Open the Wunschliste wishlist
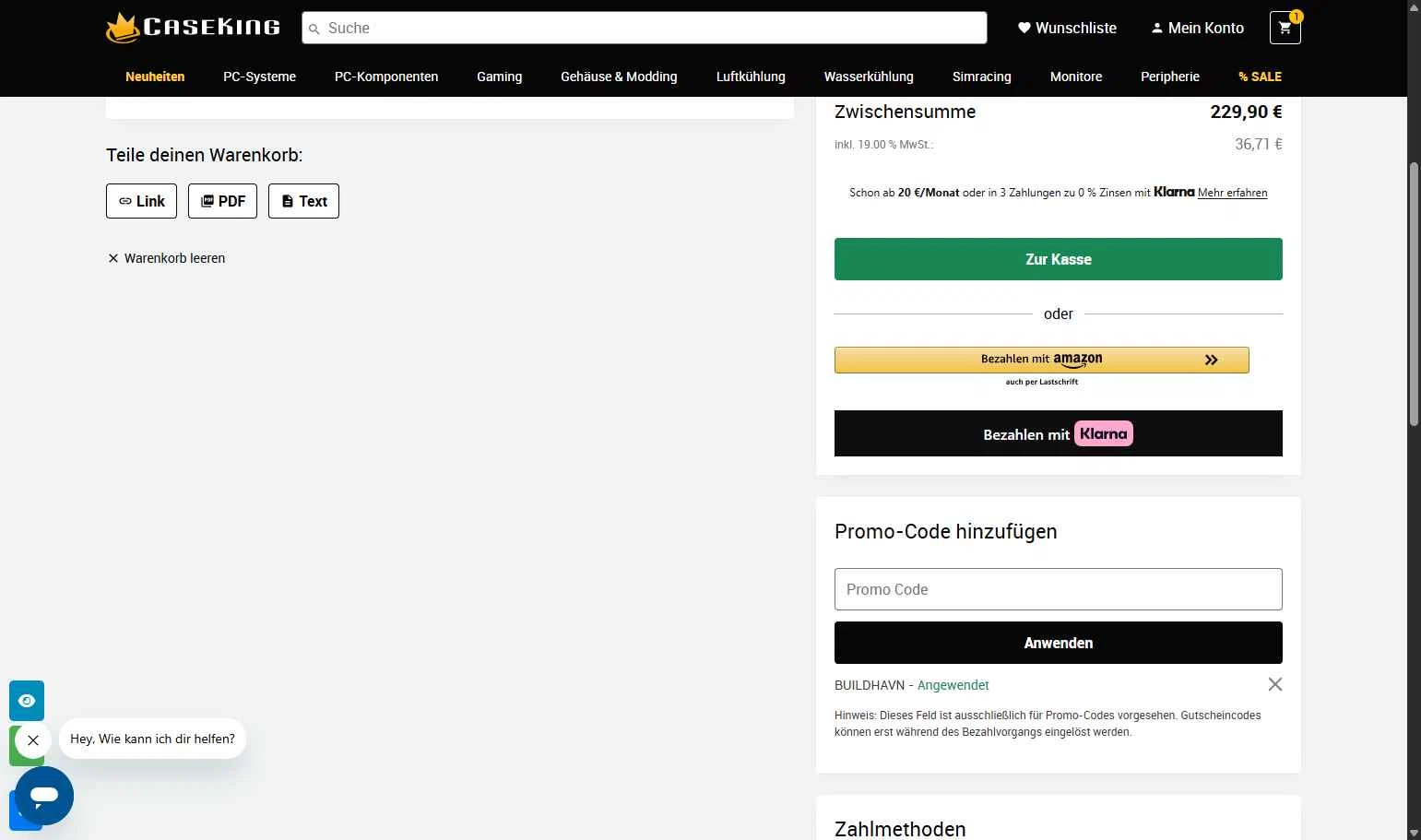 click(x=1067, y=28)
